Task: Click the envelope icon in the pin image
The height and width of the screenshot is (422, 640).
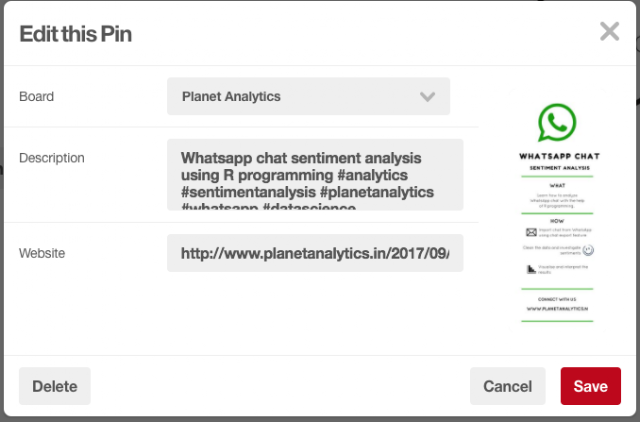Action: click(531, 231)
